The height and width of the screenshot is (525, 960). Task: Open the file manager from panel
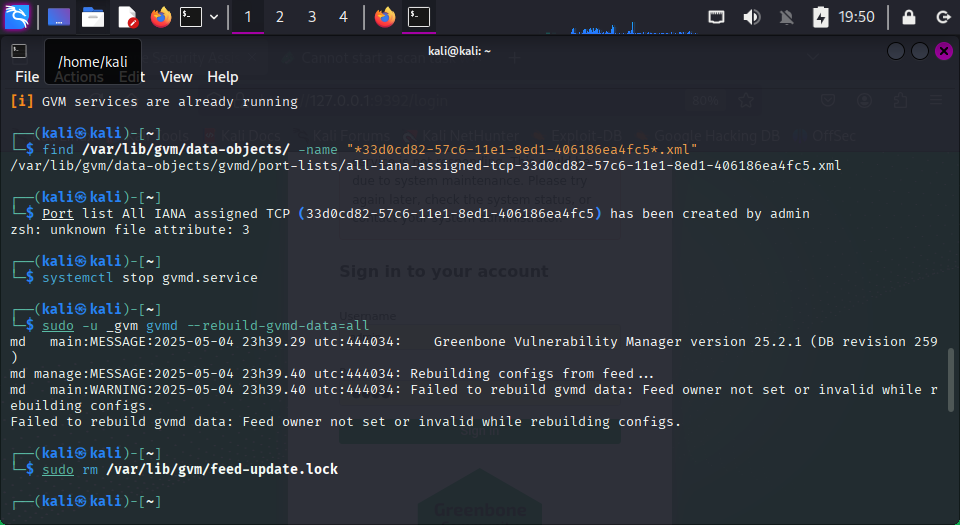coord(93,17)
